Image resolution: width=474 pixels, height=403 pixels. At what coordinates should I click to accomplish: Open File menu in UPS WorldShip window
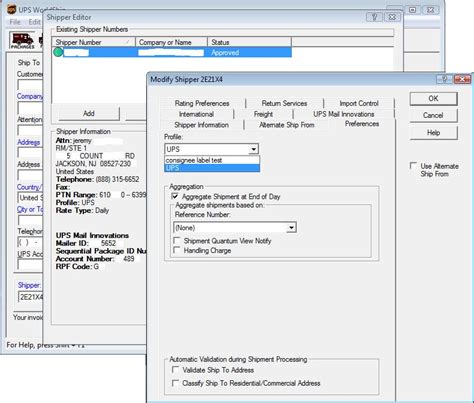15,22
